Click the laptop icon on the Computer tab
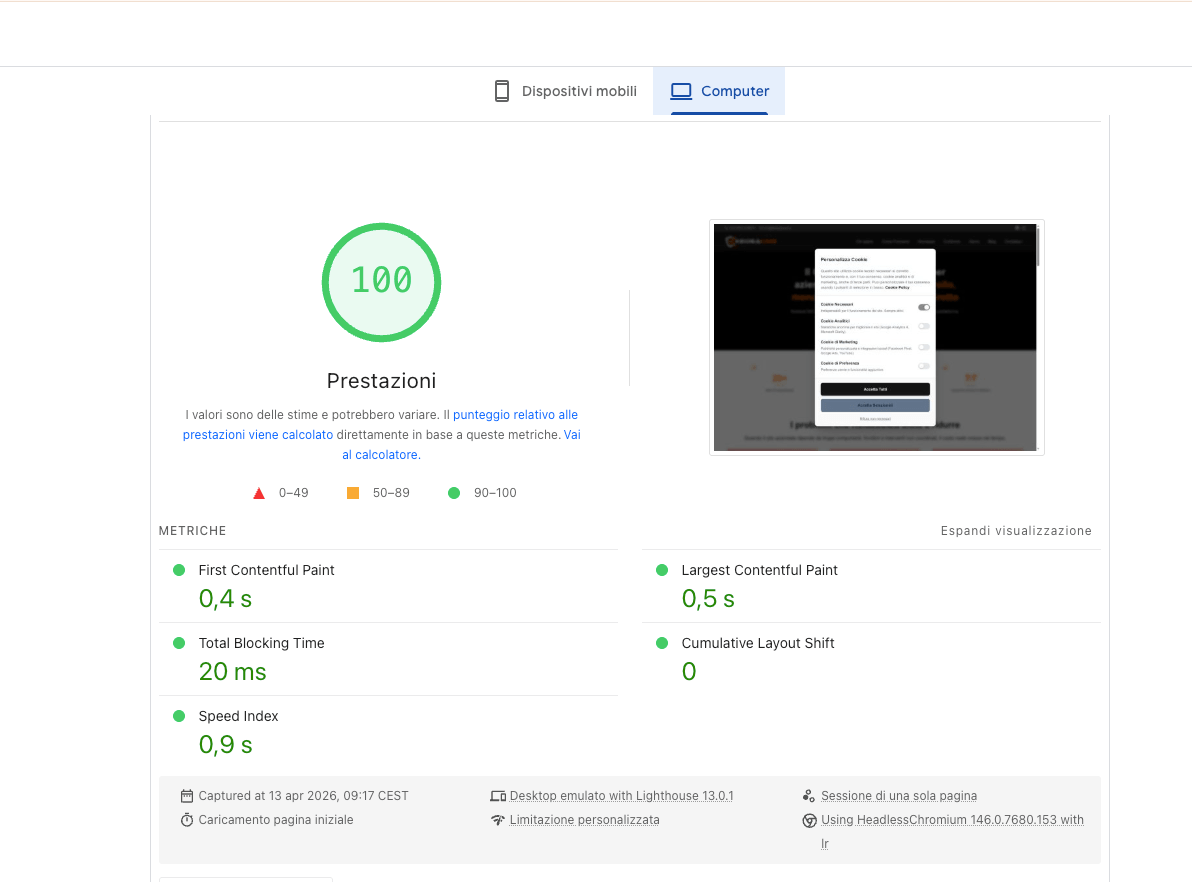Screen dimensions: 1192x882 coord(681,90)
